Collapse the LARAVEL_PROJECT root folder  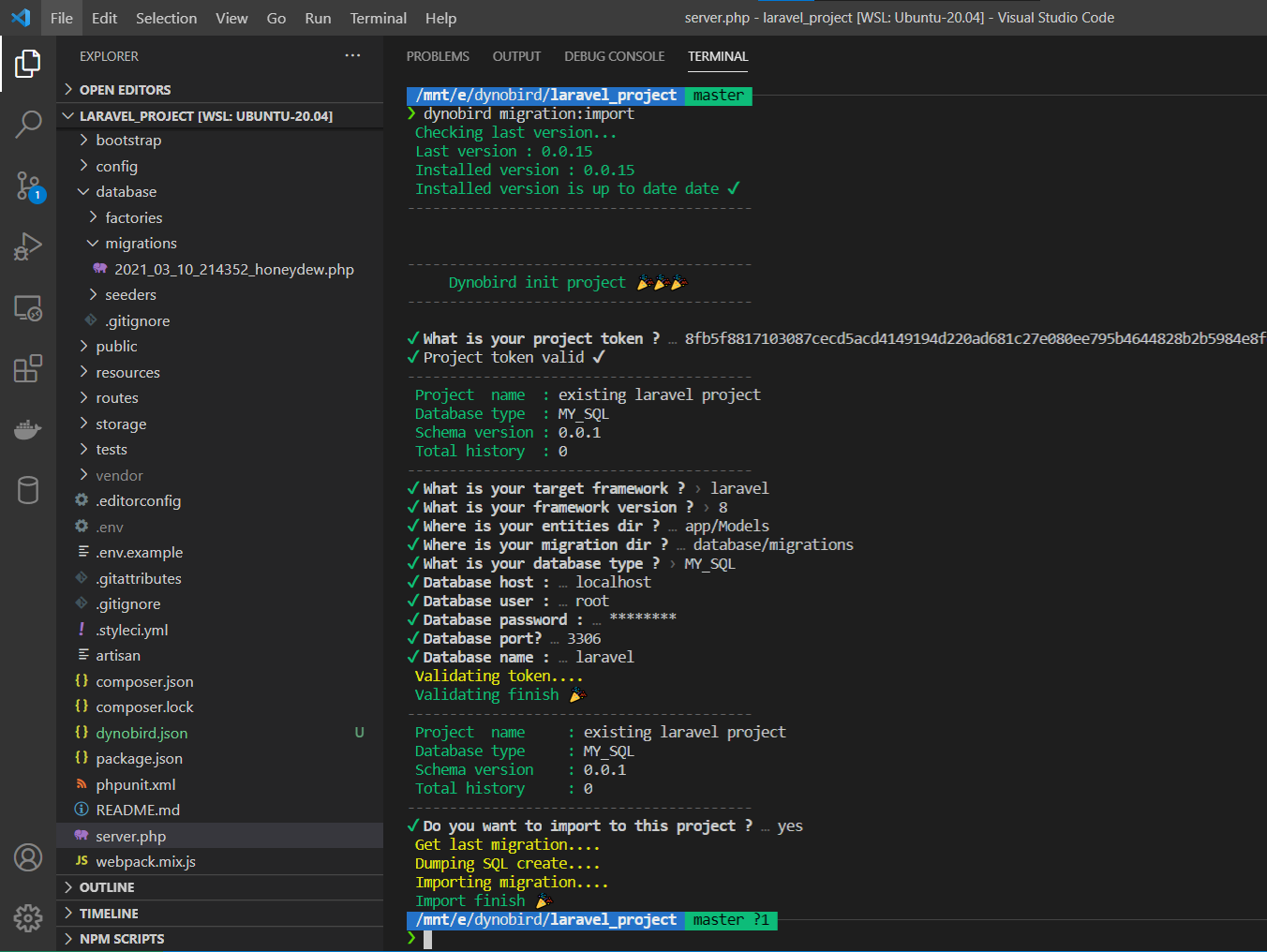point(219,115)
